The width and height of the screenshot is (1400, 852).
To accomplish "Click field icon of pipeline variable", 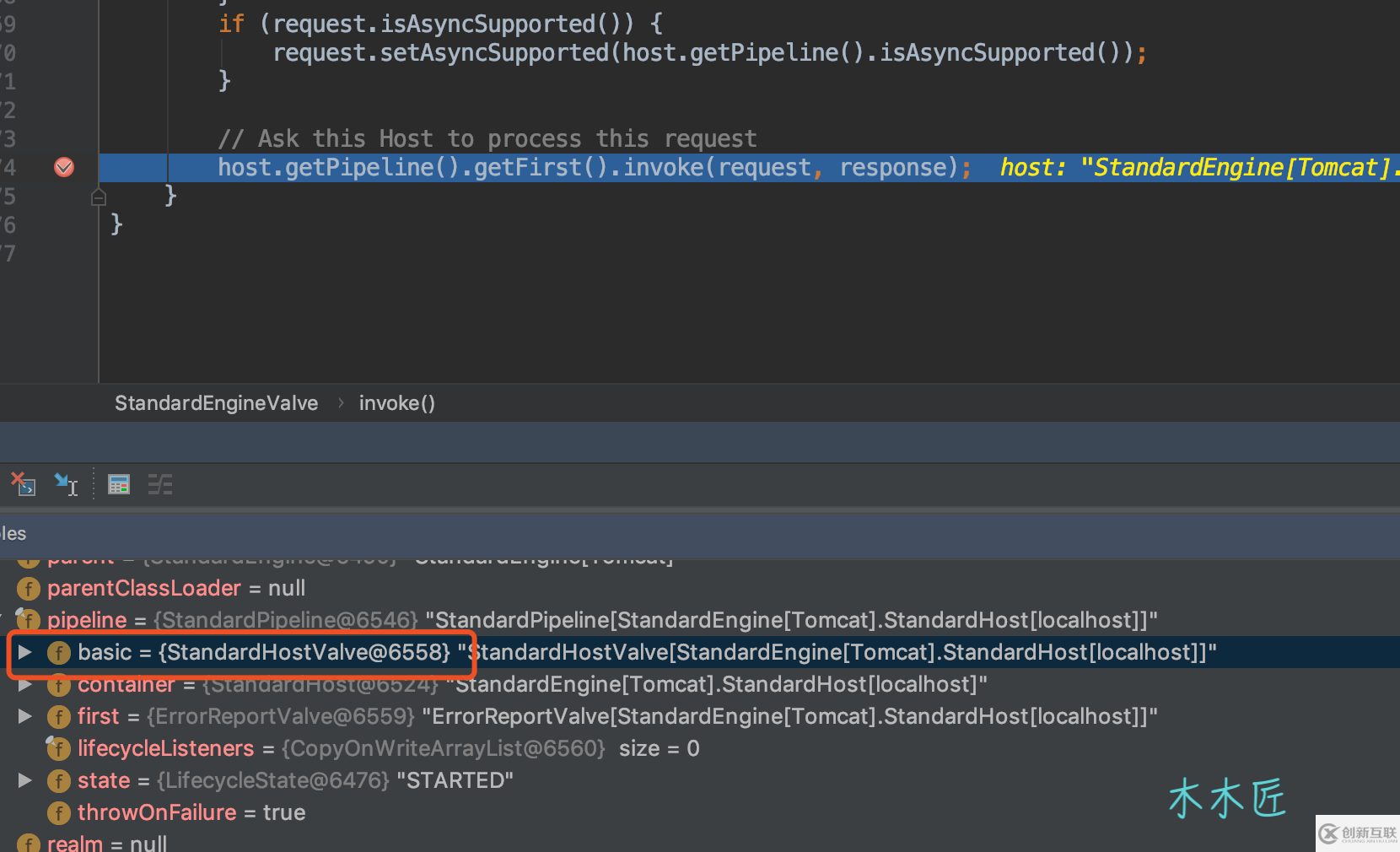I will coord(29,620).
